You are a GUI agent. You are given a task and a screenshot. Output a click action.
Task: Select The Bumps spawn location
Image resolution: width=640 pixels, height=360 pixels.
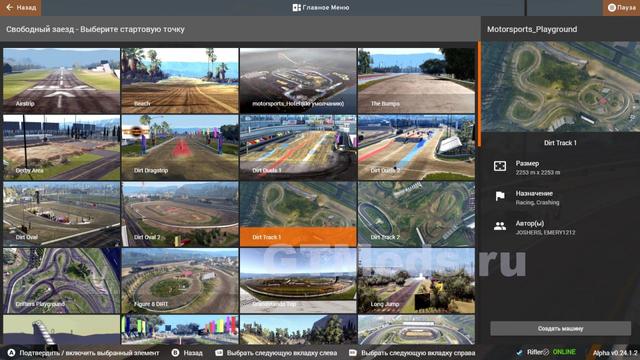pyautogui.click(x=416, y=80)
